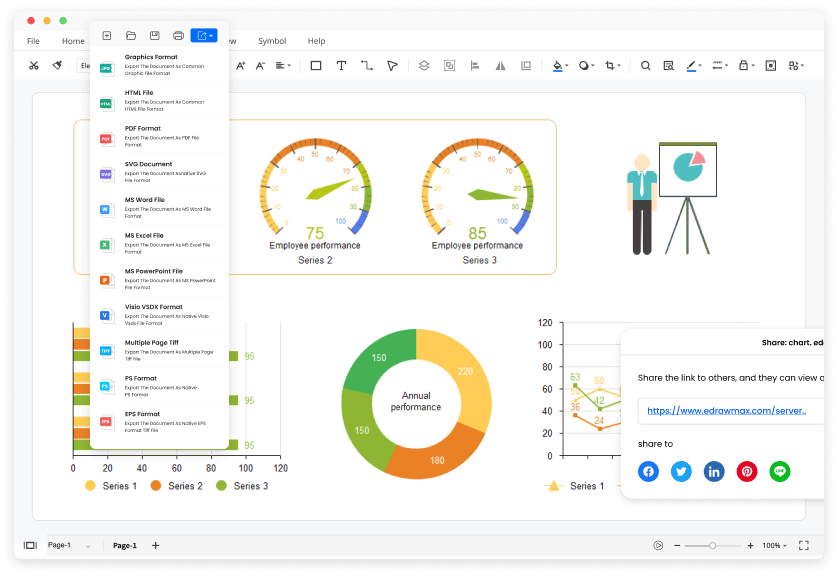This screenshot has height=576, width=838.
Task: Select the Connector tool
Action: [x=367, y=65]
